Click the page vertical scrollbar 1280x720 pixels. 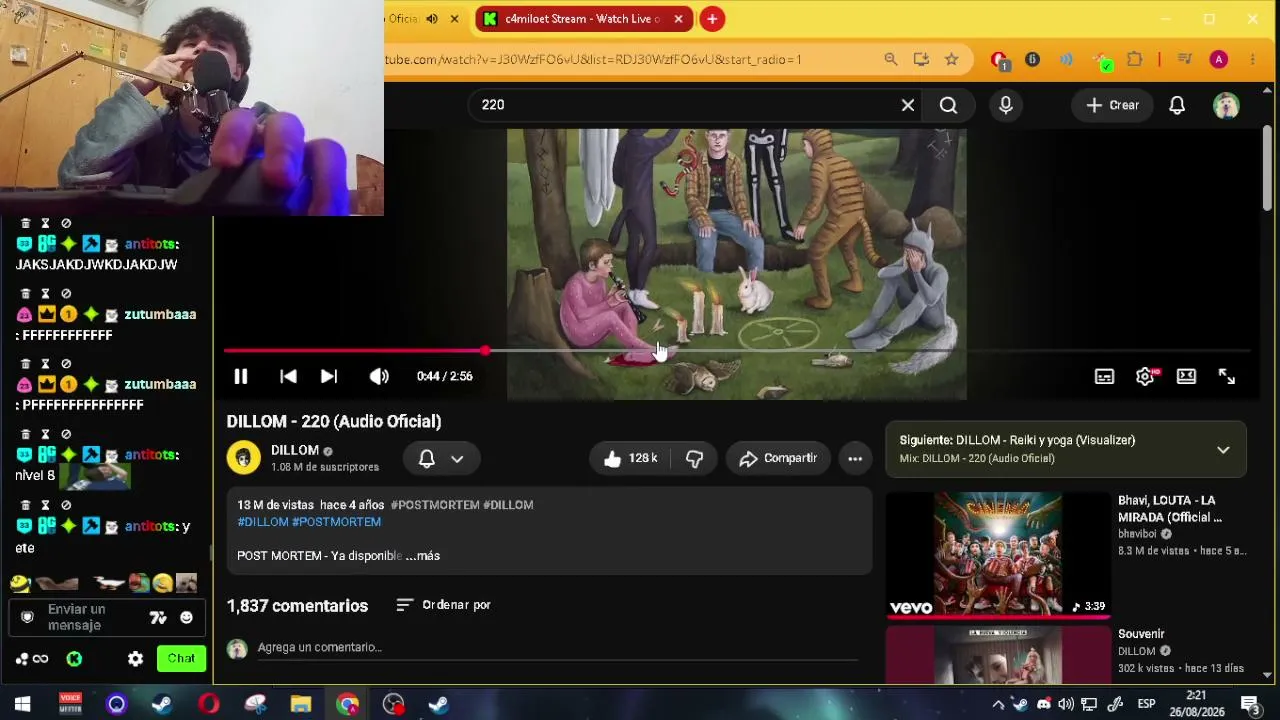click(1267, 170)
